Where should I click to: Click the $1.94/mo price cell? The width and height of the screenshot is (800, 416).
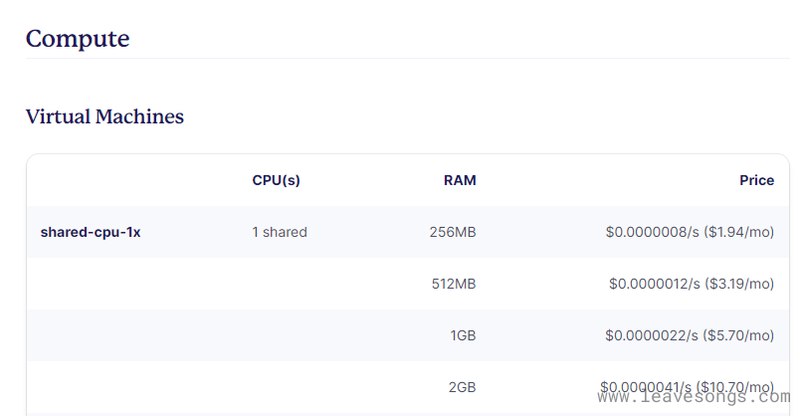click(x=689, y=232)
